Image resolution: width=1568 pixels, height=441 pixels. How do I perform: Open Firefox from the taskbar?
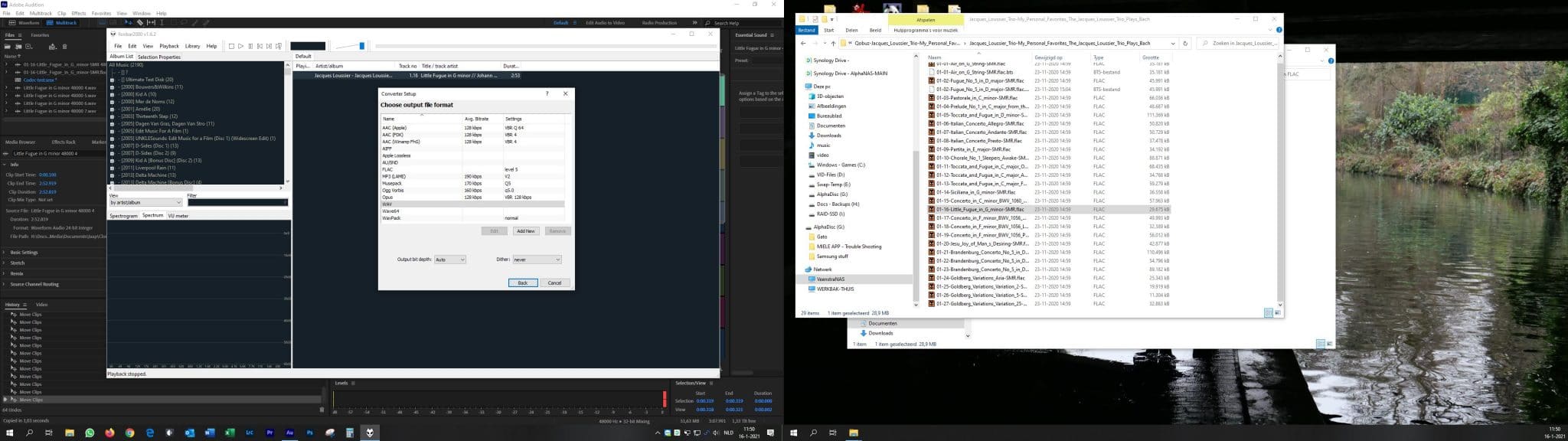(109, 433)
